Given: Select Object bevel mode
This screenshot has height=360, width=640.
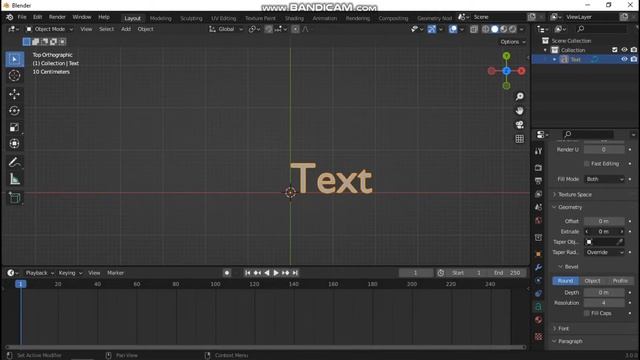Looking at the screenshot, I should pos(592,281).
